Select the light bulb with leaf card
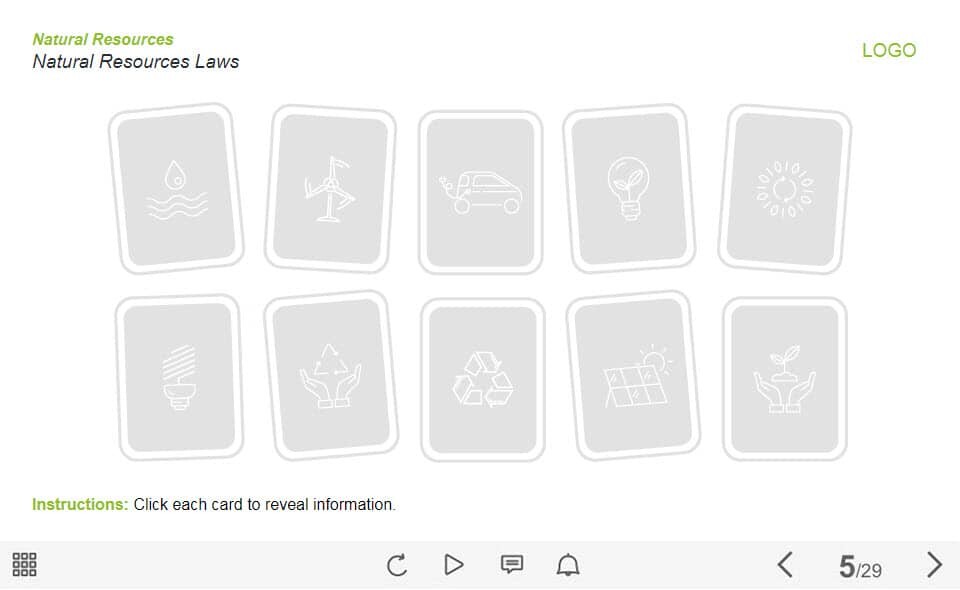The image size is (960, 590). 629,189
